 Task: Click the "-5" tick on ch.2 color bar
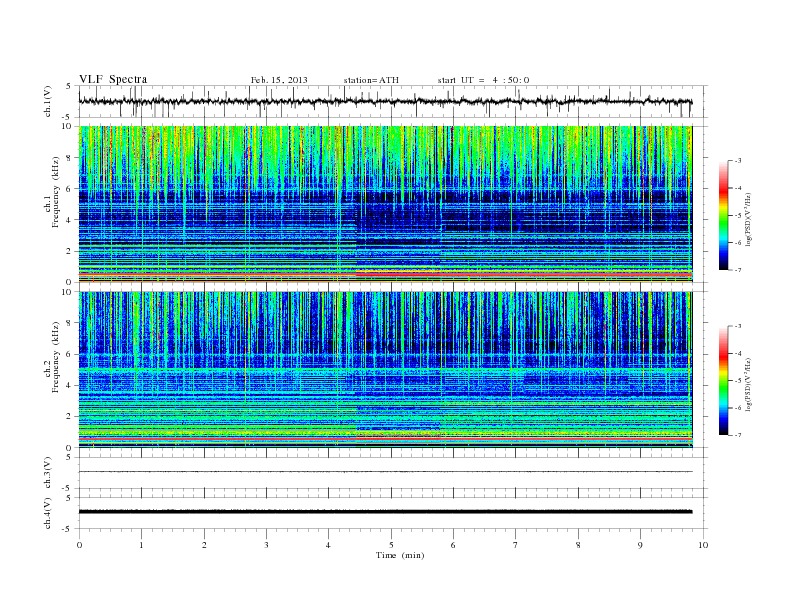(x=737, y=380)
